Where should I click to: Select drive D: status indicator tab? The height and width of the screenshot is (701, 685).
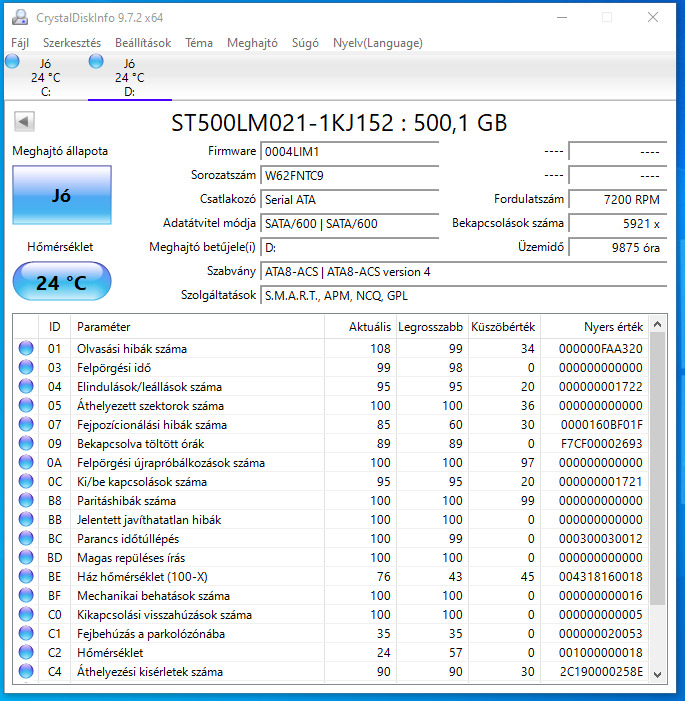pyautogui.click(x=130, y=77)
